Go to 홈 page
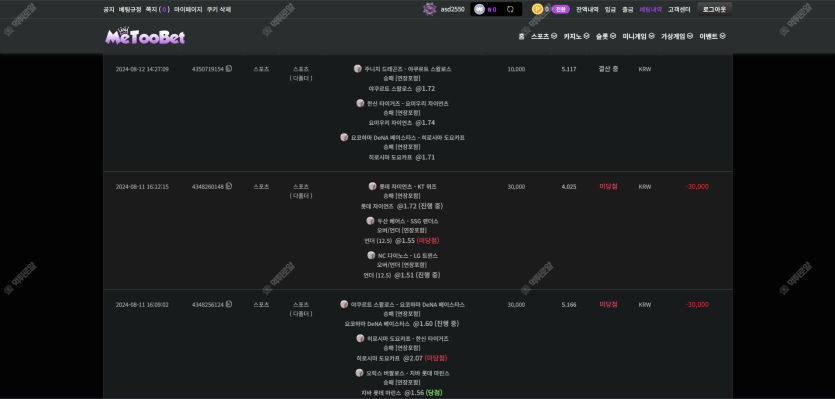 (521, 36)
